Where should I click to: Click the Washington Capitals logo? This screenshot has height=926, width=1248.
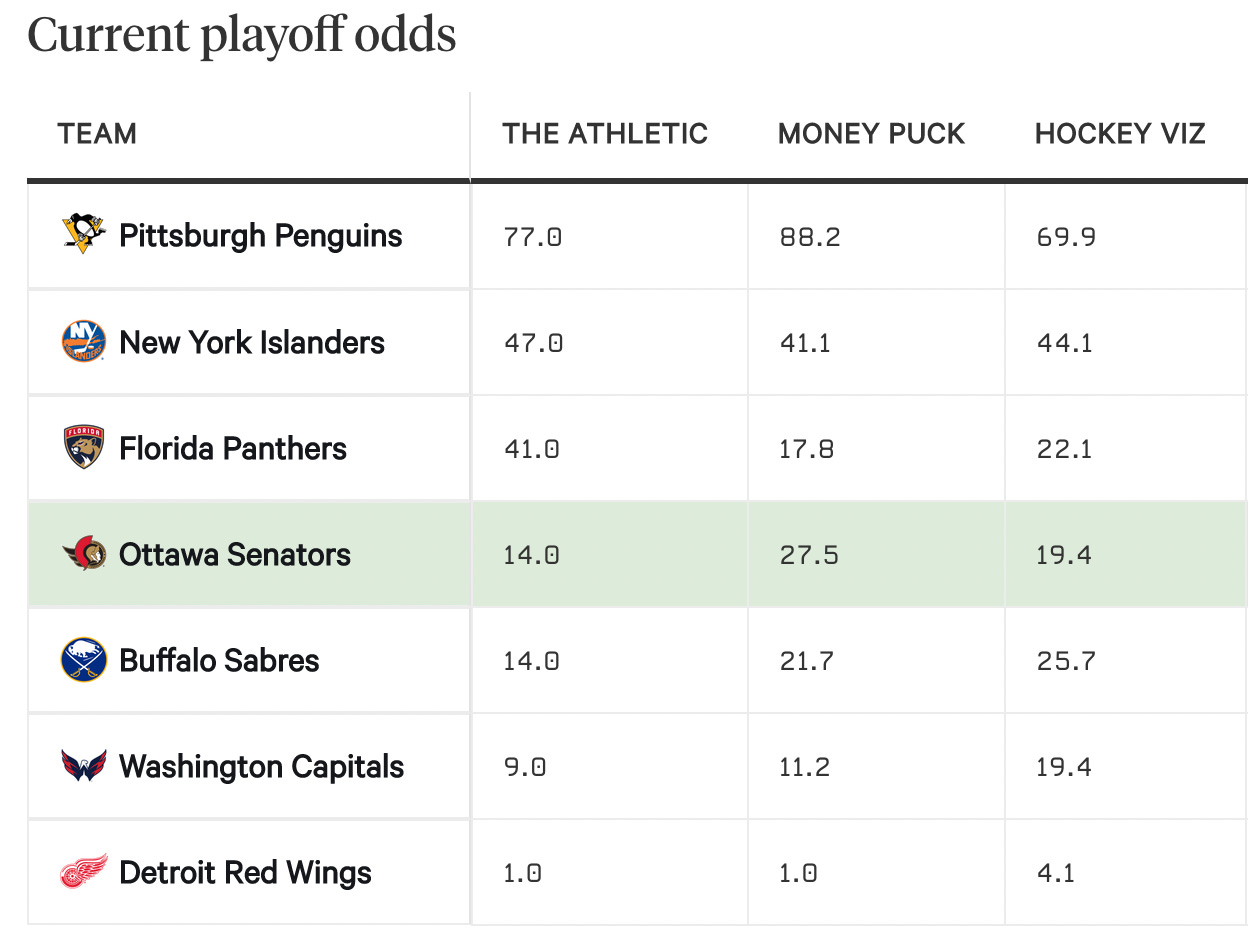[x=84, y=767]
